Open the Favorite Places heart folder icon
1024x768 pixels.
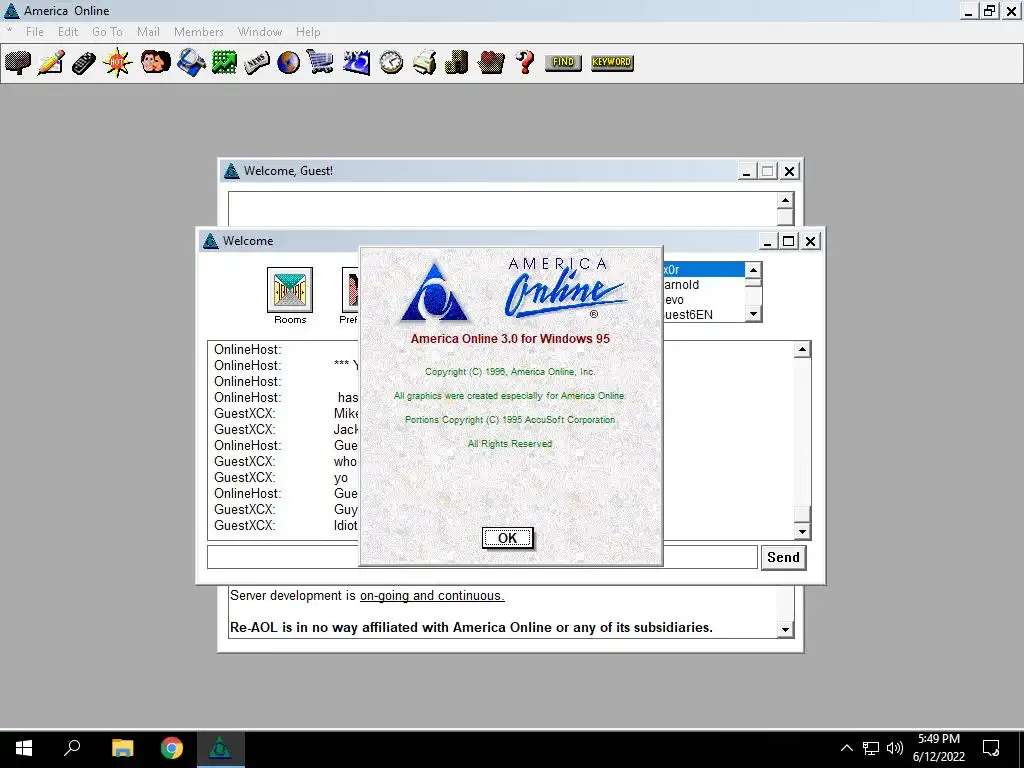point(491,63)
